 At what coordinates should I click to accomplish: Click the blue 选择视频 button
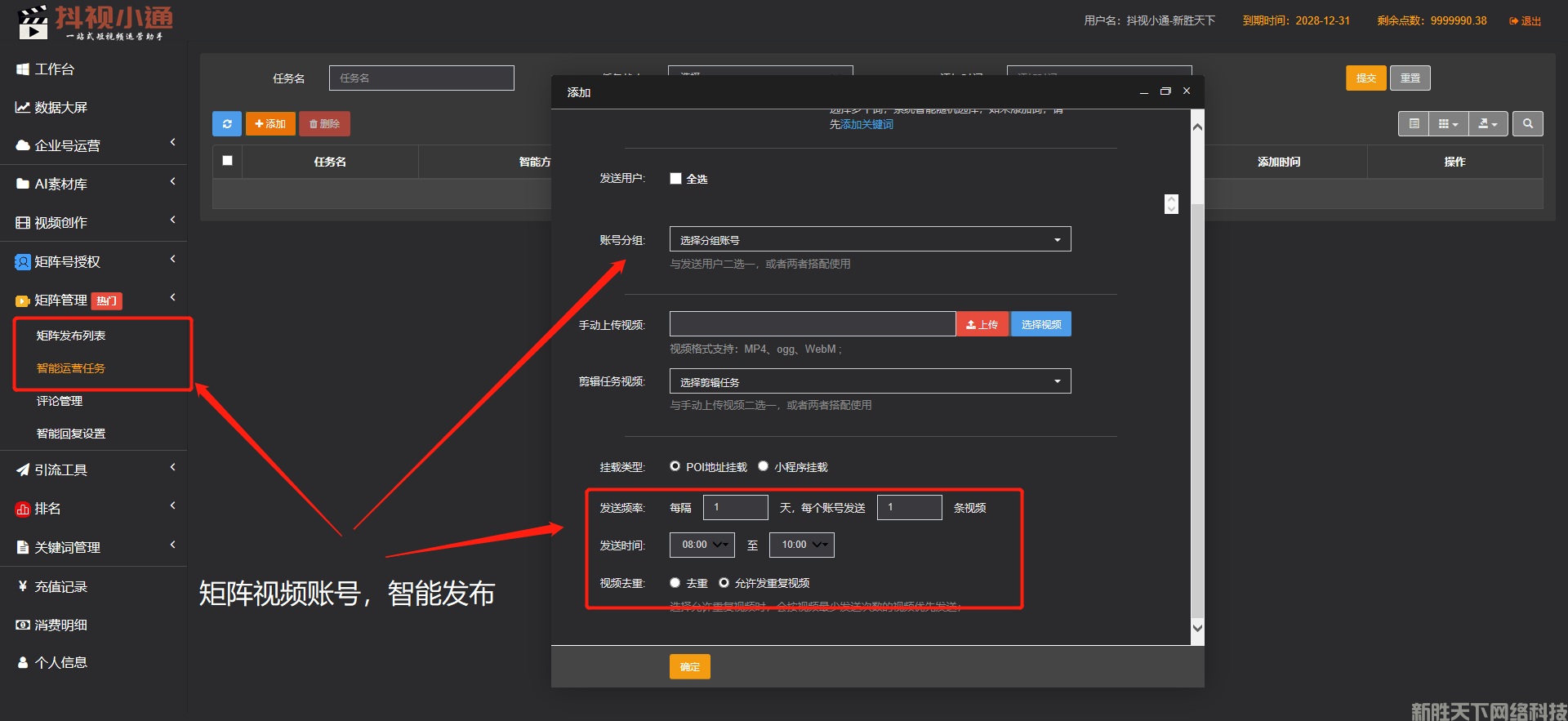1040,324
